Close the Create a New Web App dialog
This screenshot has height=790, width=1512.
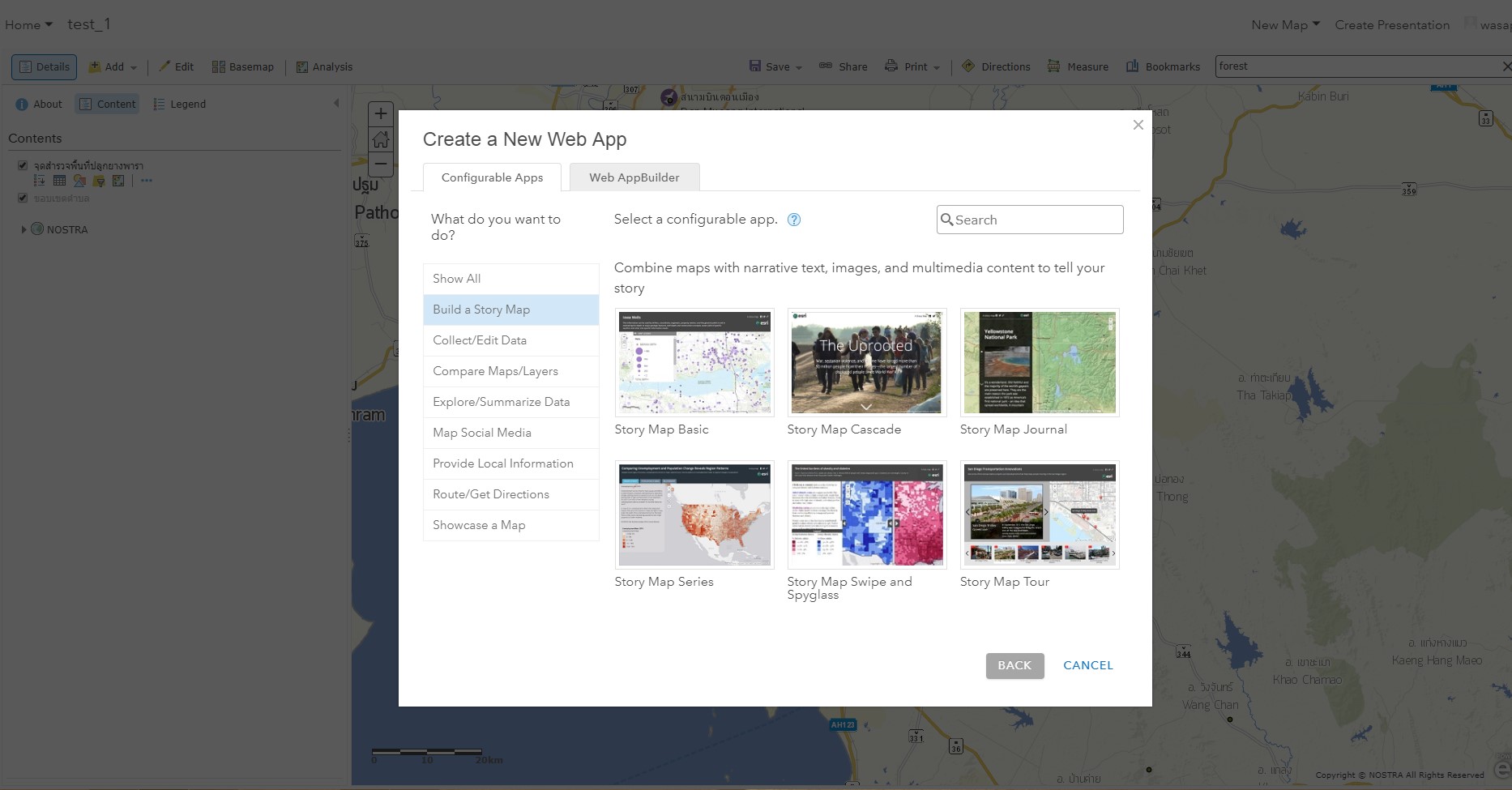1138,125
